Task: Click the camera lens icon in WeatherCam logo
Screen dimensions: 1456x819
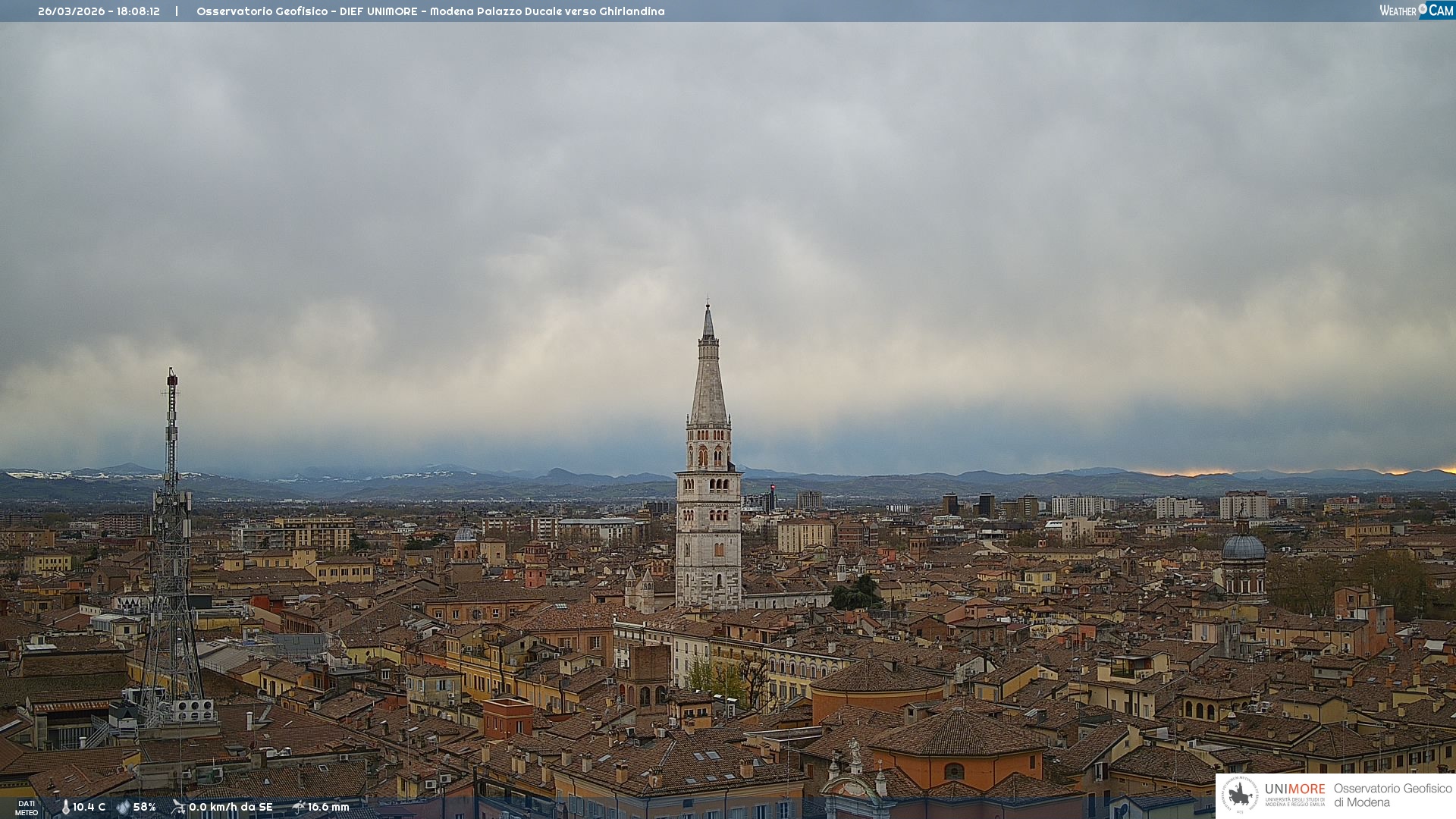Action: click(x=1423, y=8)
